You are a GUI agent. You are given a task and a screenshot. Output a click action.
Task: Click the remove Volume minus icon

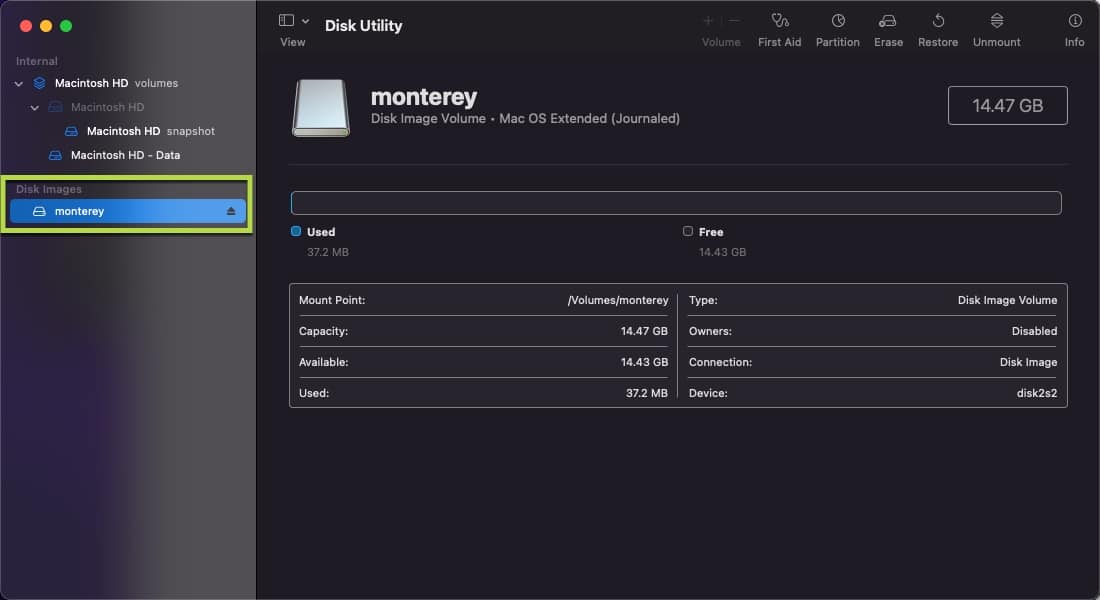[734, 20]
